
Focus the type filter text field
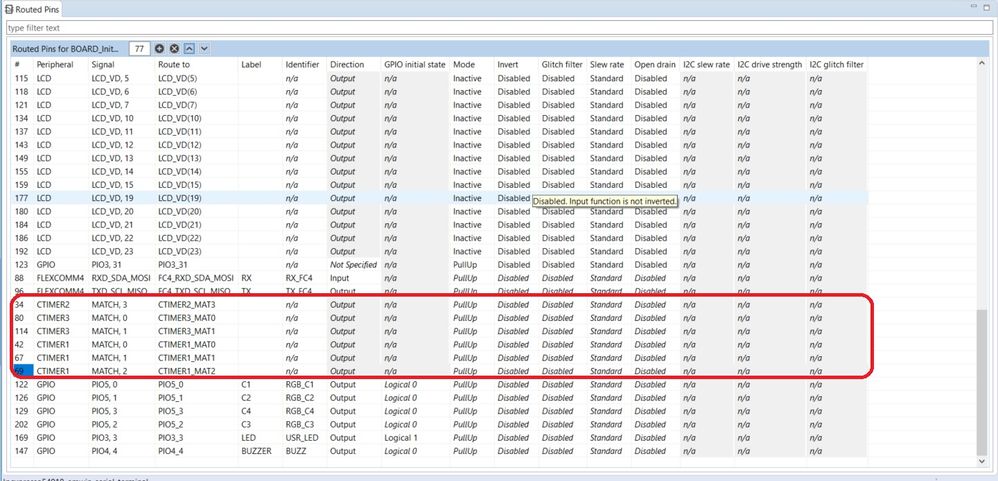[x=499, y=28]
